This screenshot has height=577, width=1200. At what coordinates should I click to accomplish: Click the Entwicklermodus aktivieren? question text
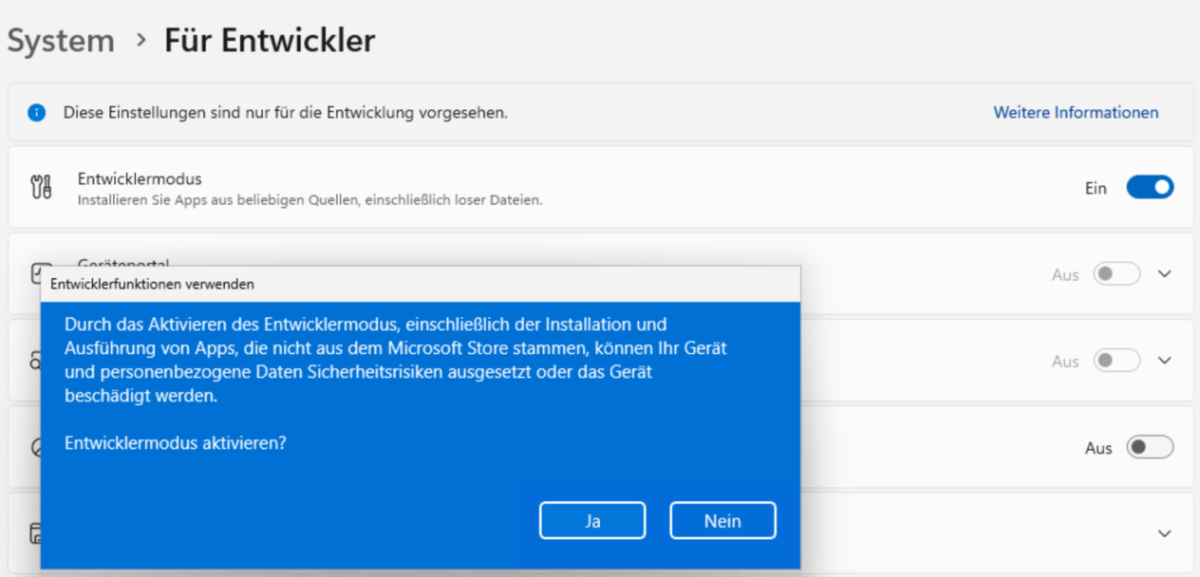pyautogui.click(x=175, y=442)
